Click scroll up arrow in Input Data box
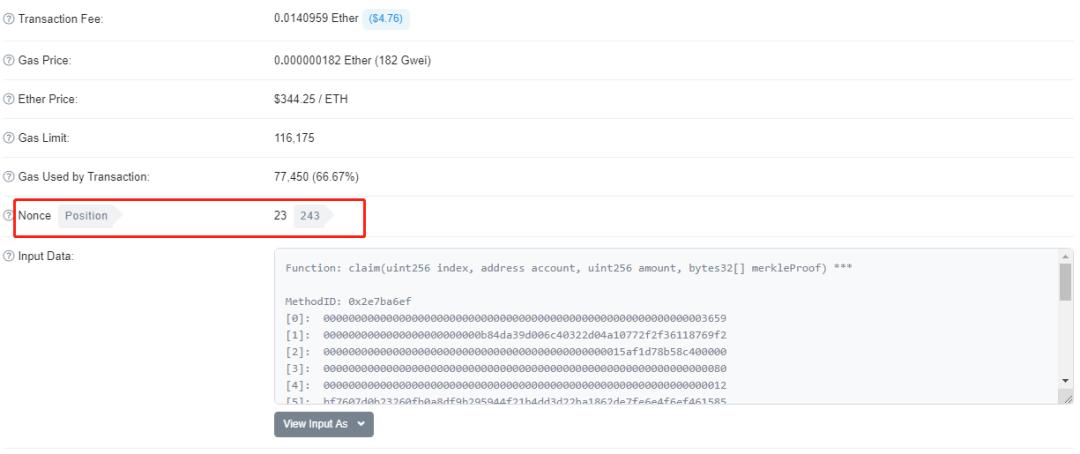 (x=1066, y=256)
